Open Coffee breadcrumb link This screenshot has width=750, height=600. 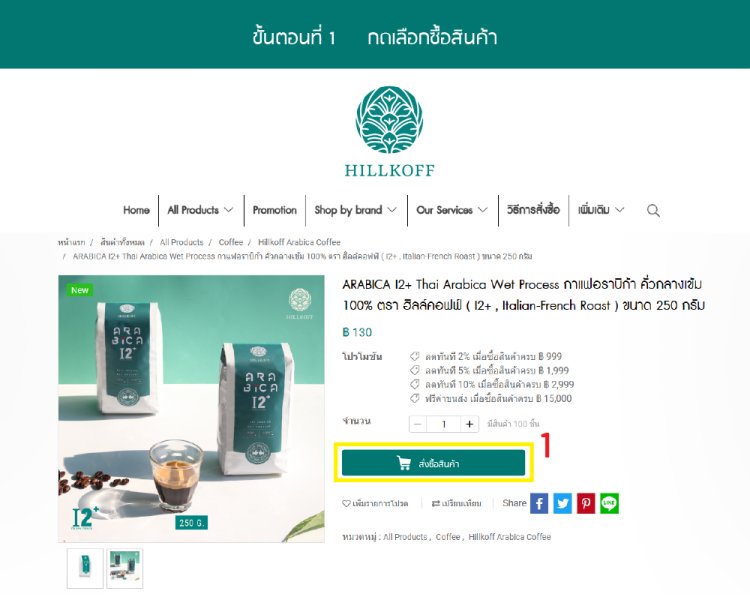click(x=231, y=242)
